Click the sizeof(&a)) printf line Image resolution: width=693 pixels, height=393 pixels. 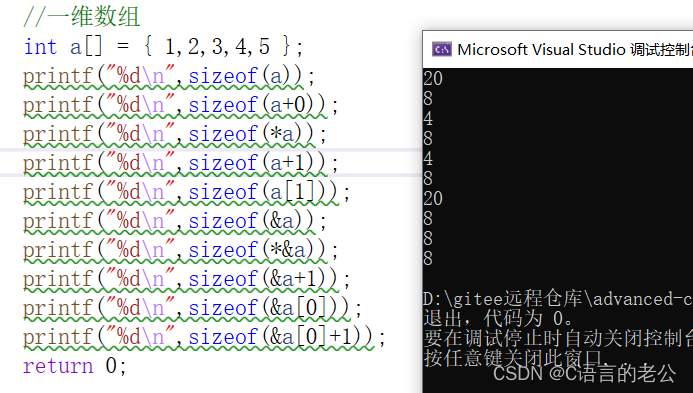175,221
